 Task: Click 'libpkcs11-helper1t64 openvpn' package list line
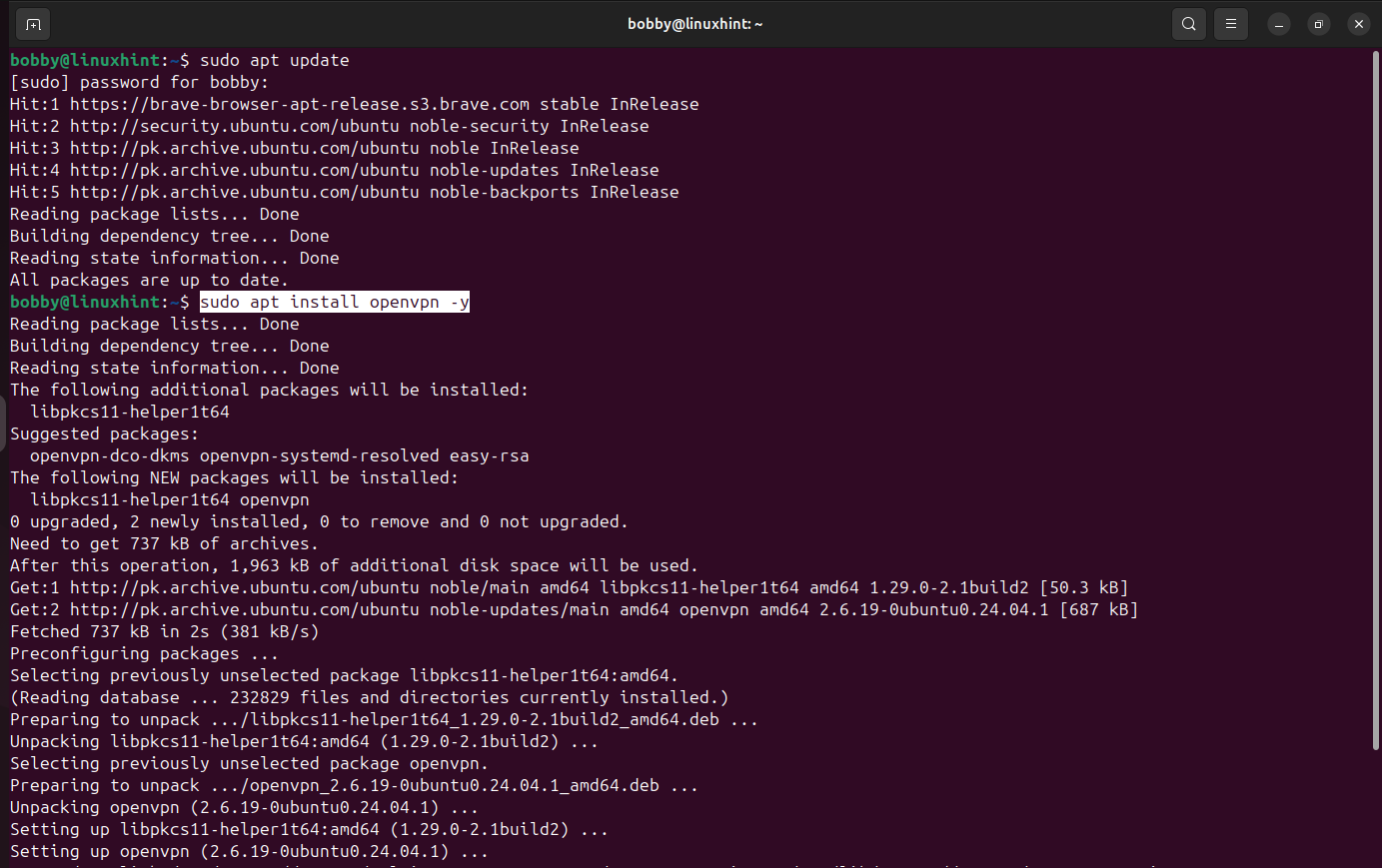(170, 499)
